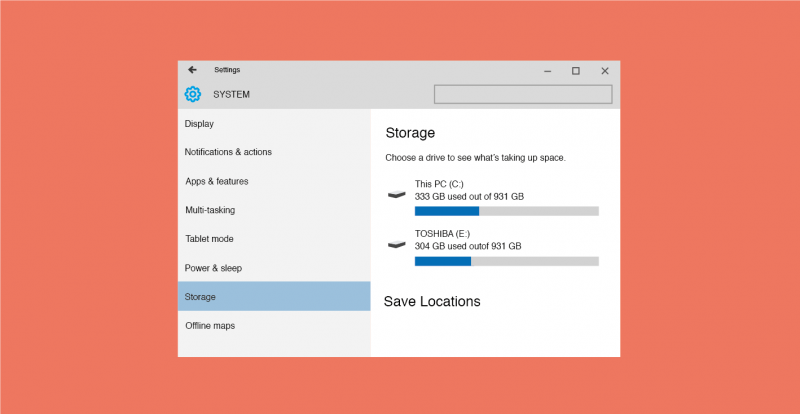
Task: Click the TOSHIBA drive usage bar
Action: [507, 261]
